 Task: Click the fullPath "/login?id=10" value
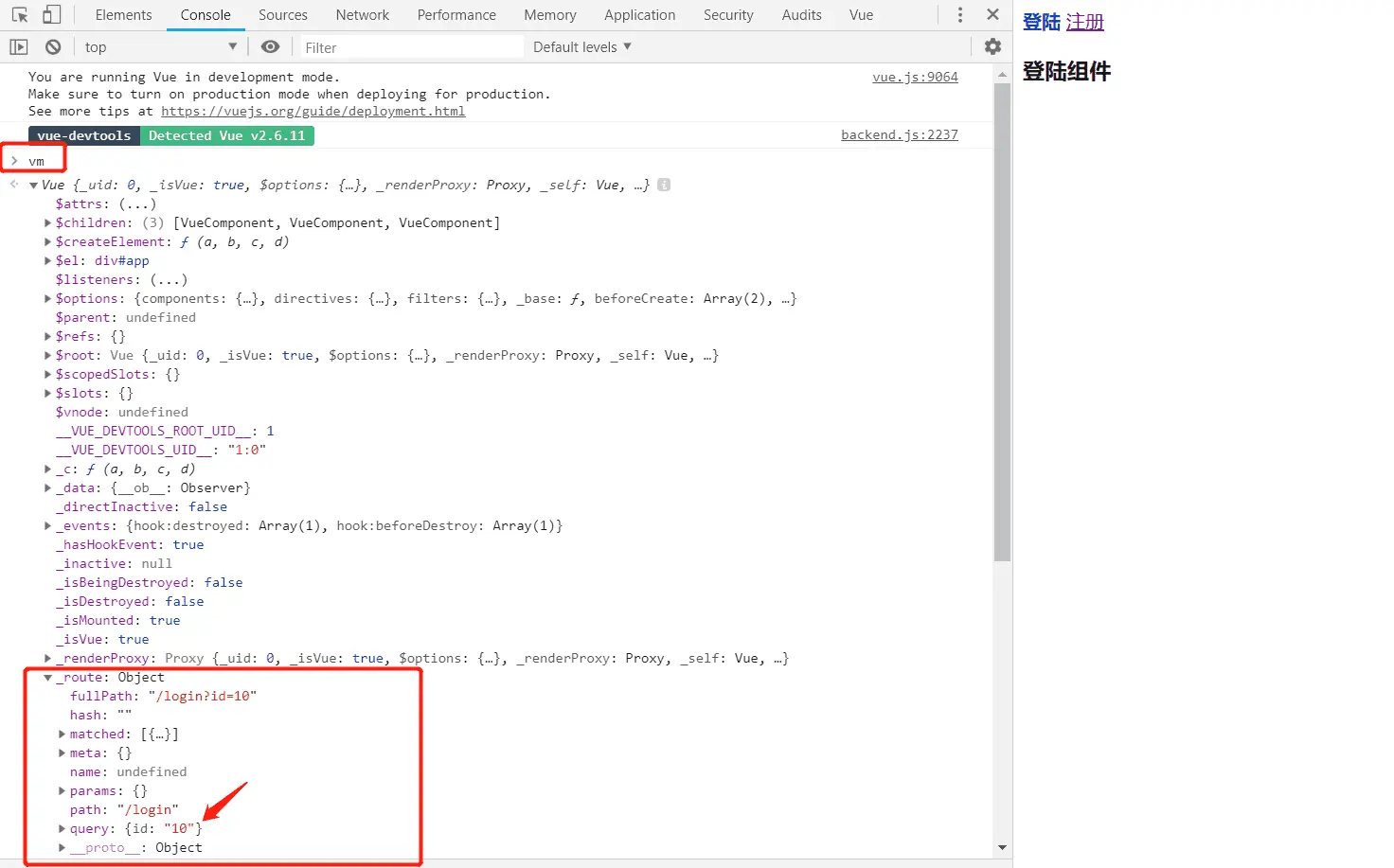click(x=203, y=696)
